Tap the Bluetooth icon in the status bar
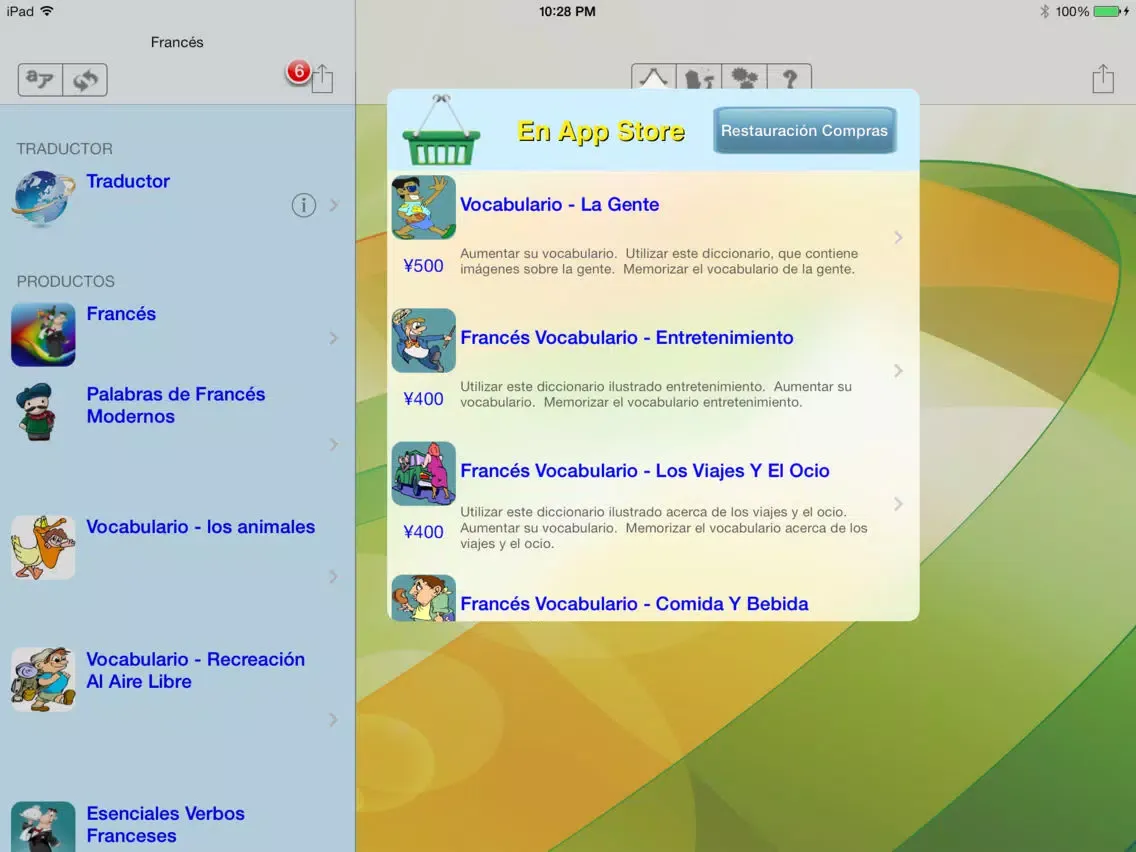 [1044, 12]
